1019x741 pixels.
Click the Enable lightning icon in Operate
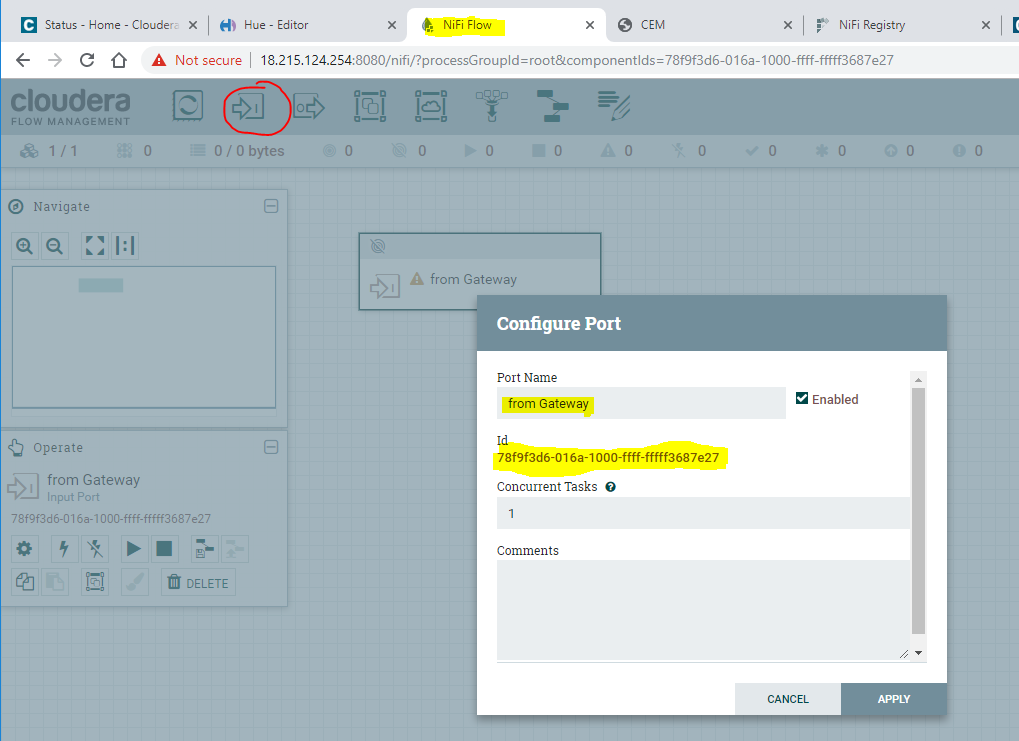64,549
